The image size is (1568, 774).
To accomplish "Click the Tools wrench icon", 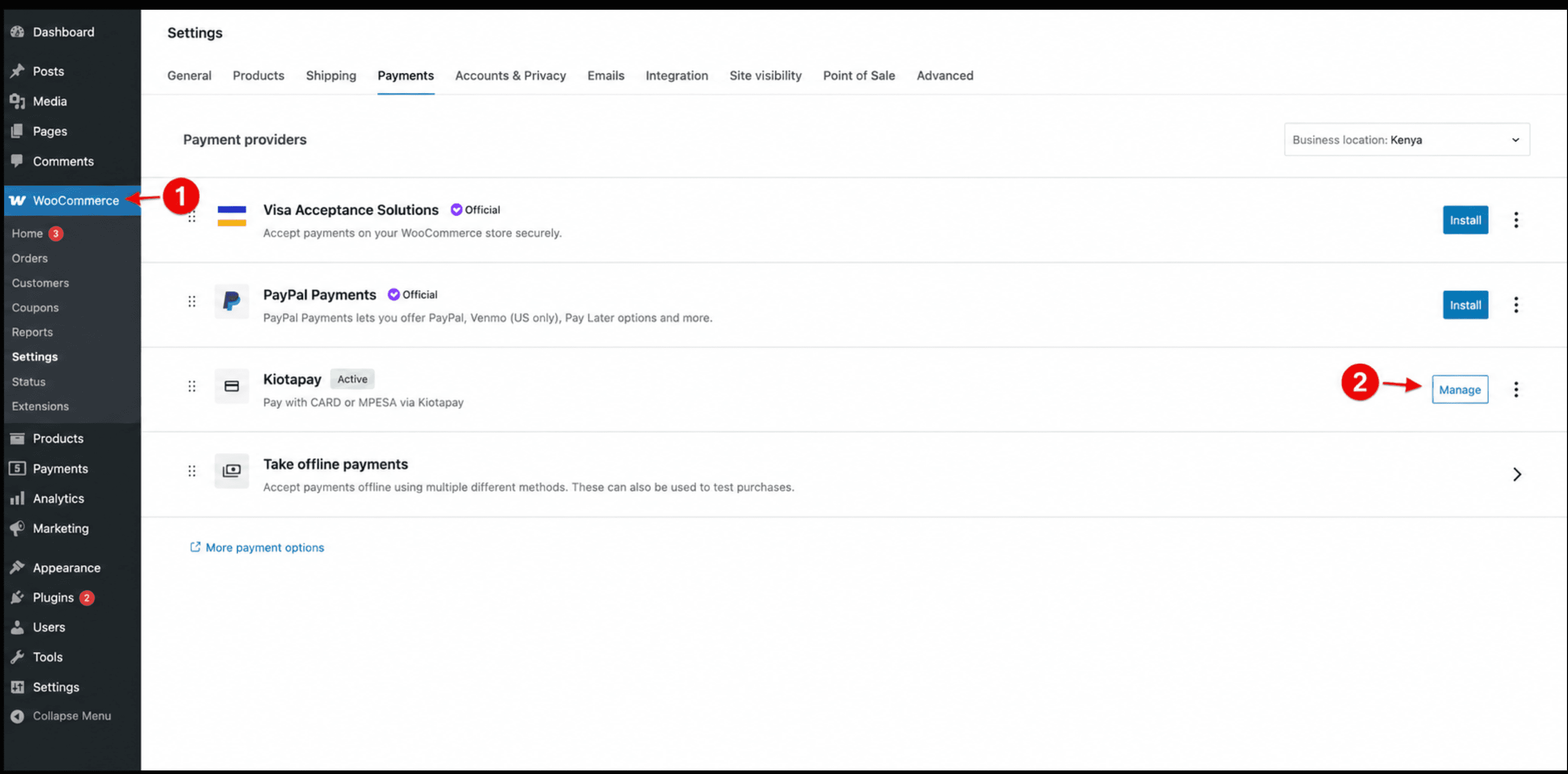I will pyautogui.click(x=17, y=656).
